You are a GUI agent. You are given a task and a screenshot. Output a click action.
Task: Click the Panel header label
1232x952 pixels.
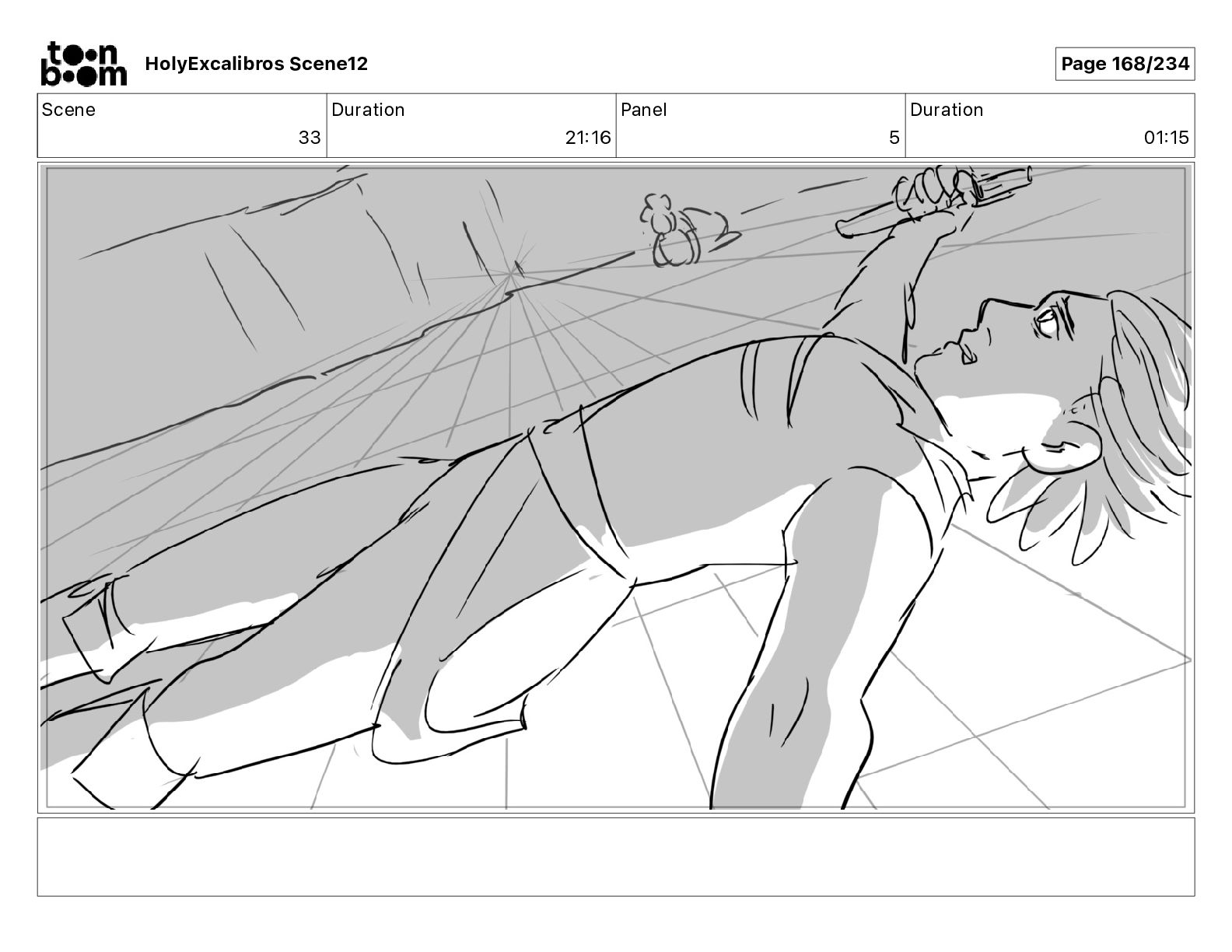click(644, 110)
